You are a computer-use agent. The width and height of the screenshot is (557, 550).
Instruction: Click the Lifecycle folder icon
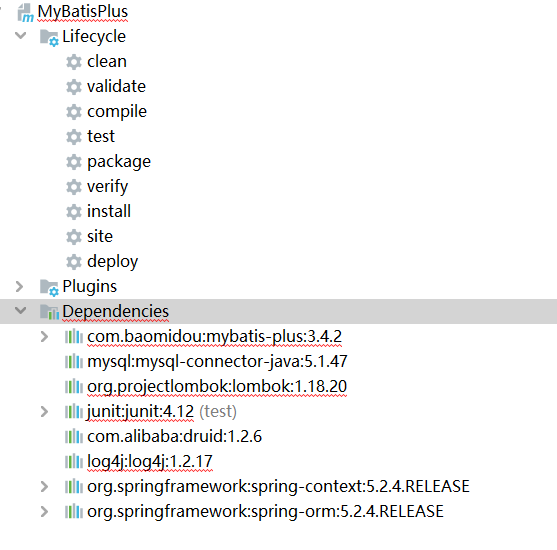click(49, 37)
